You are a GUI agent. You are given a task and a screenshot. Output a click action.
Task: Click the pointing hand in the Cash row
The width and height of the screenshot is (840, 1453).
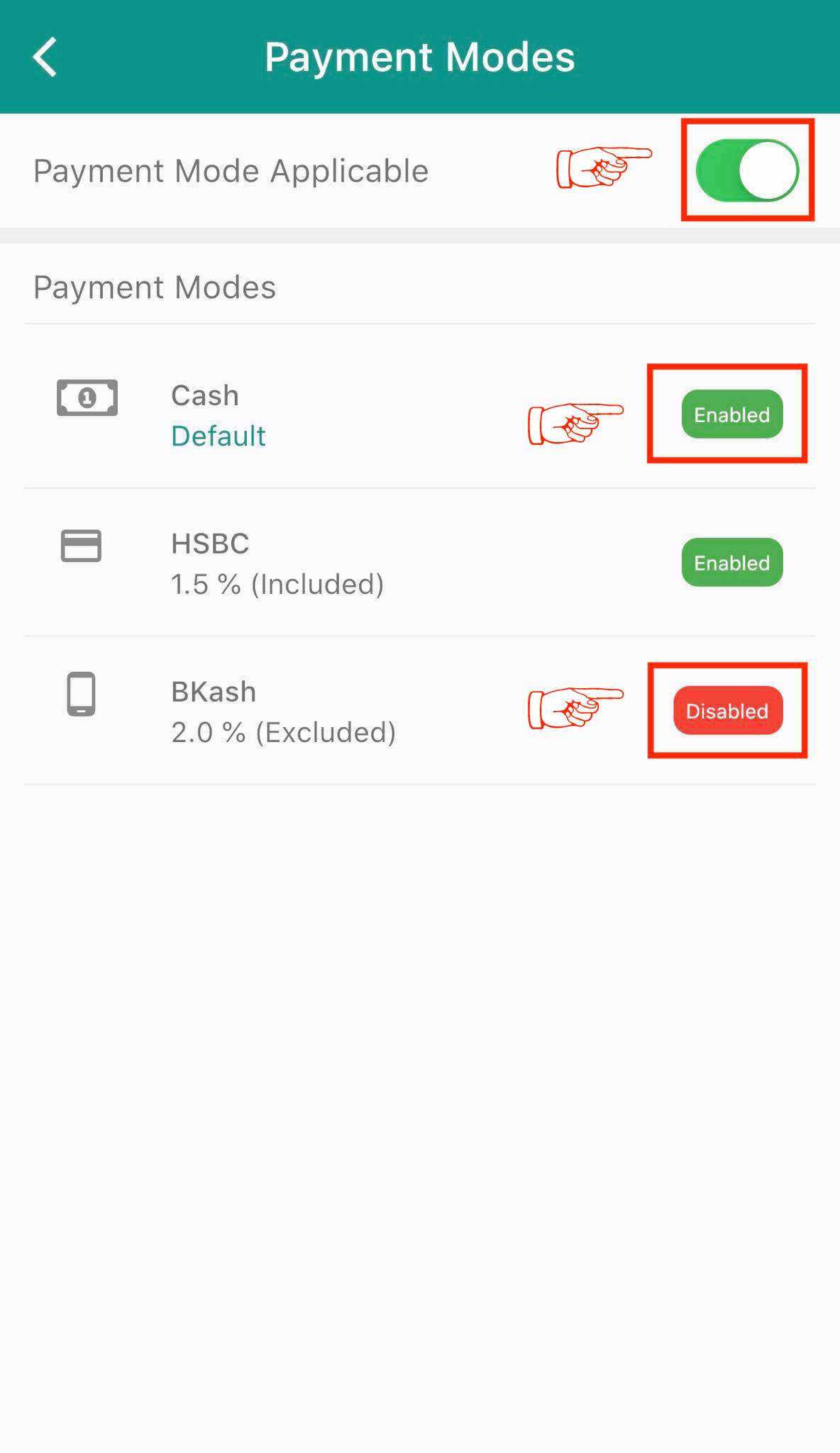(x=575, y=424)
